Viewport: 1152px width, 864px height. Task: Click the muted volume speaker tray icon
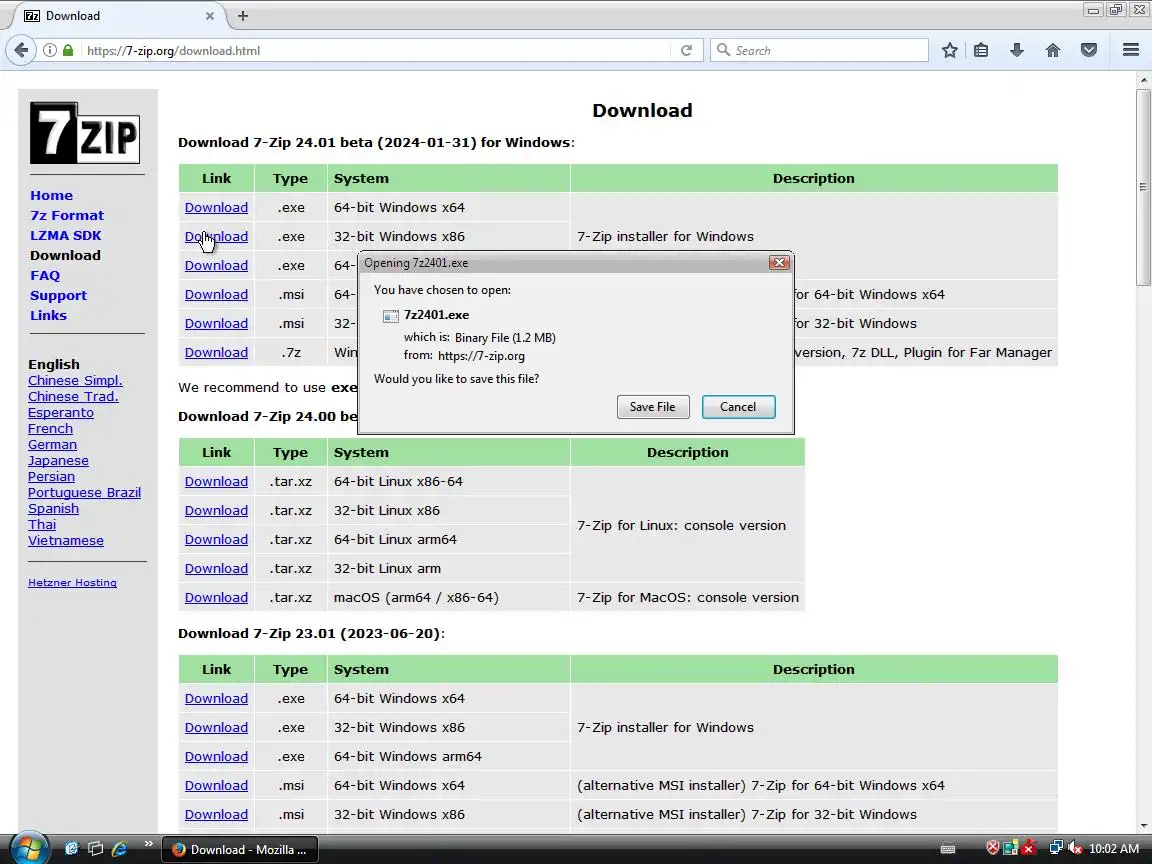1074,848
